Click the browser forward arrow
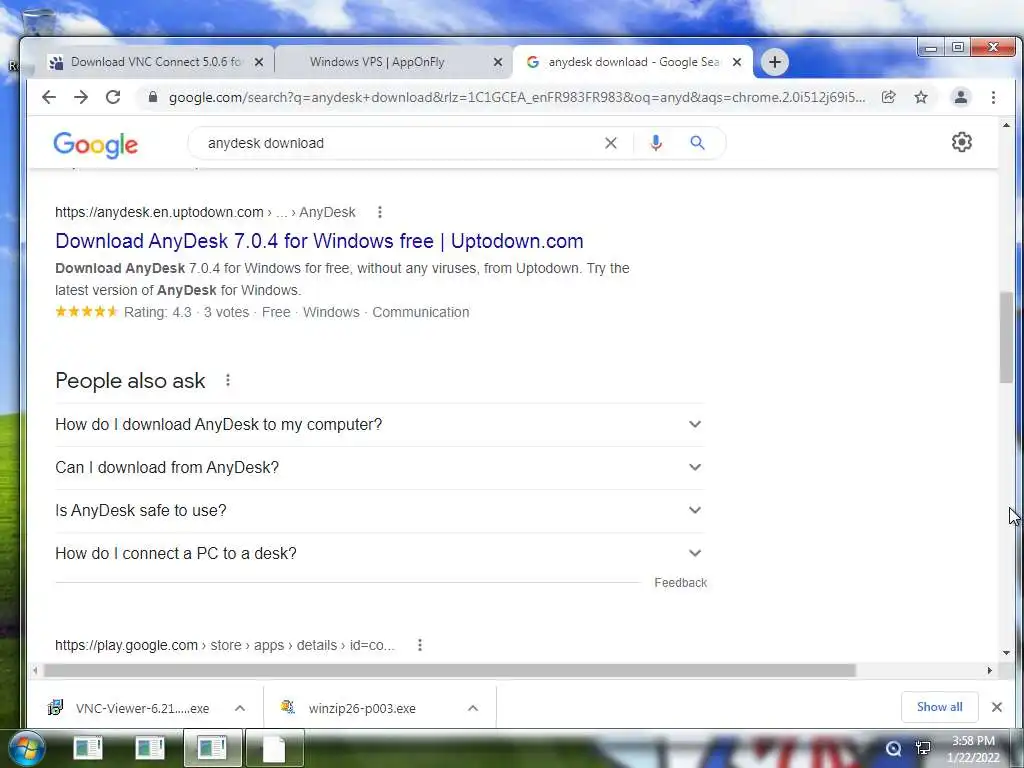1024x768 pixels. click(x=81, y=97)
